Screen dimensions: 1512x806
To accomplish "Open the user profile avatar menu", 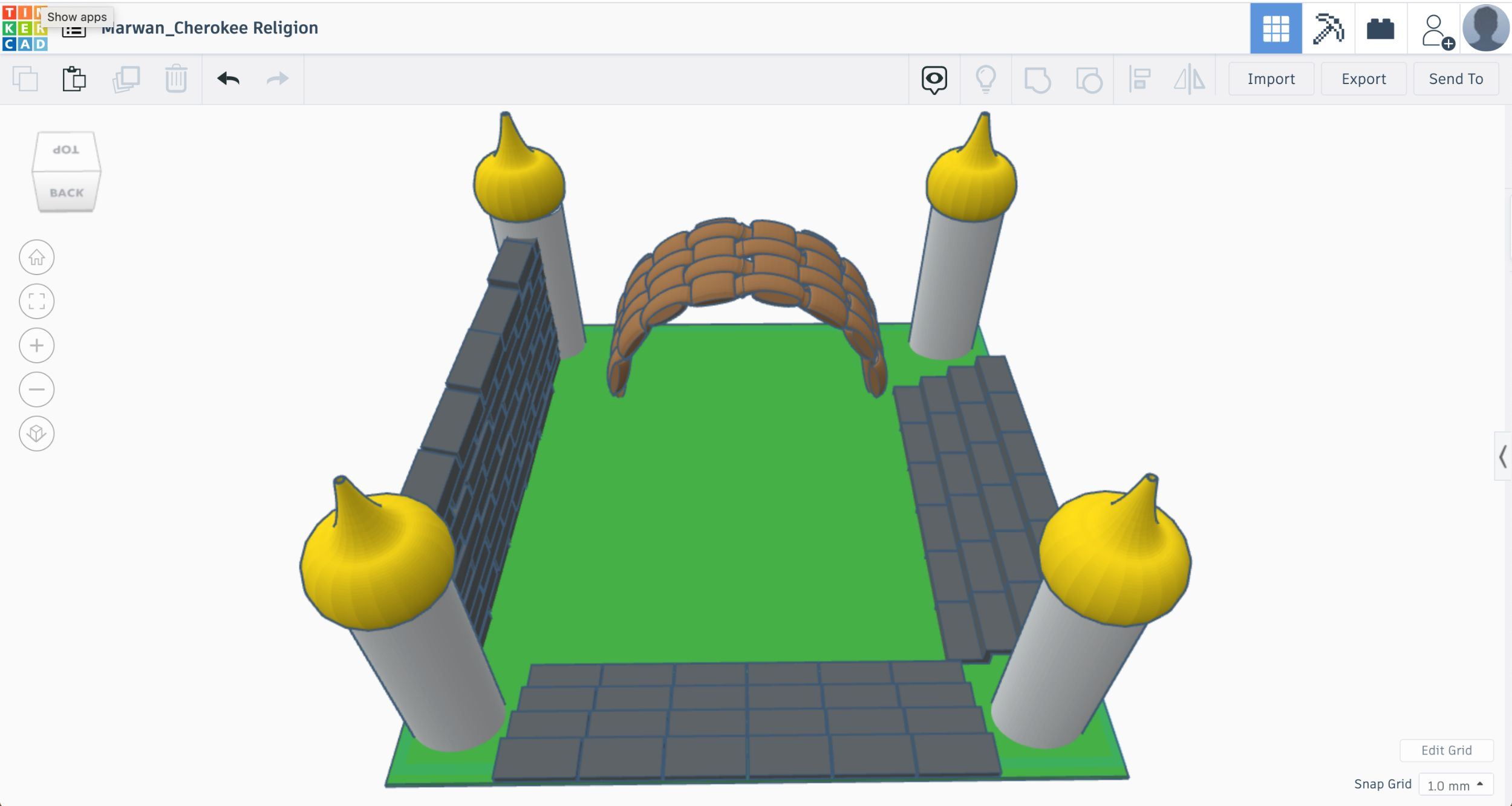I will coord(1485,28).
